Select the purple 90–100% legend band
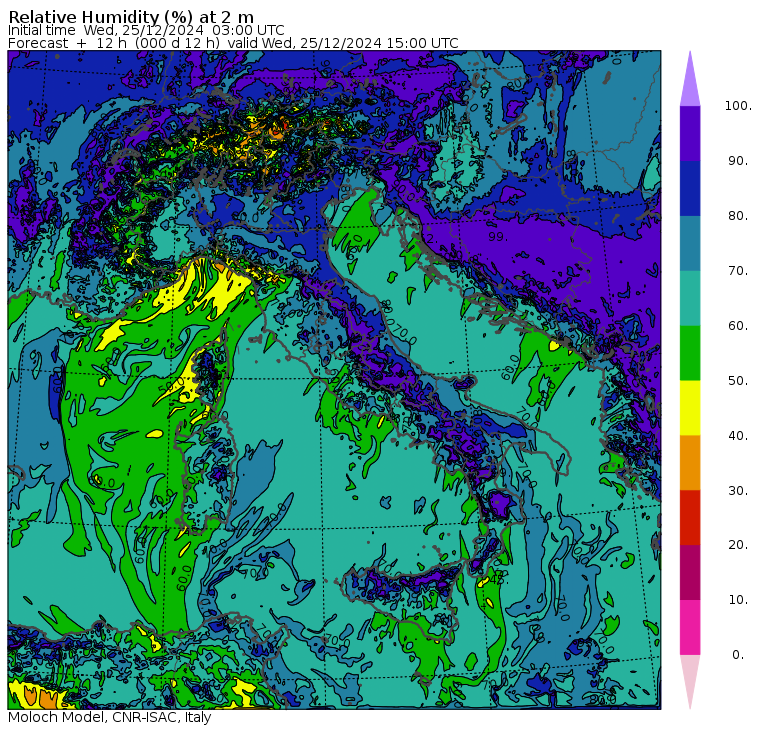 pyautogui.click(x=690, y=133)
